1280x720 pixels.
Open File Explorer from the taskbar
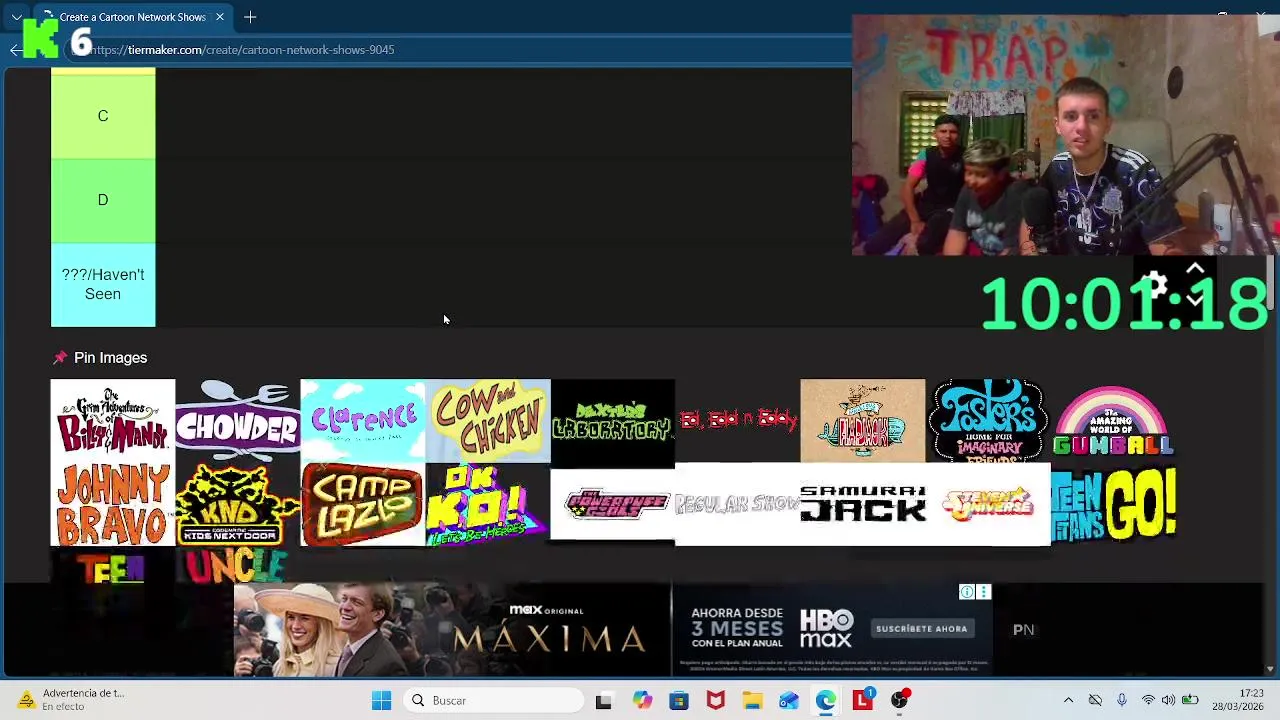click(752, 701)
